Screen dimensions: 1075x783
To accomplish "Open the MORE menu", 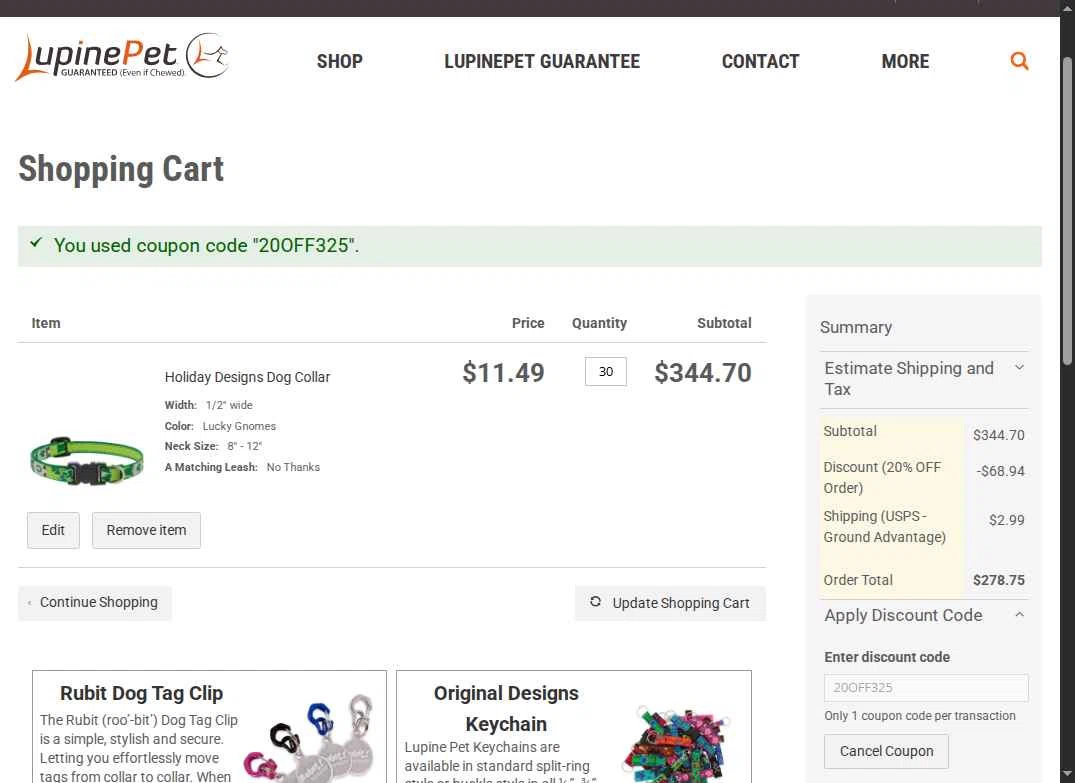I will coord(905,61).
